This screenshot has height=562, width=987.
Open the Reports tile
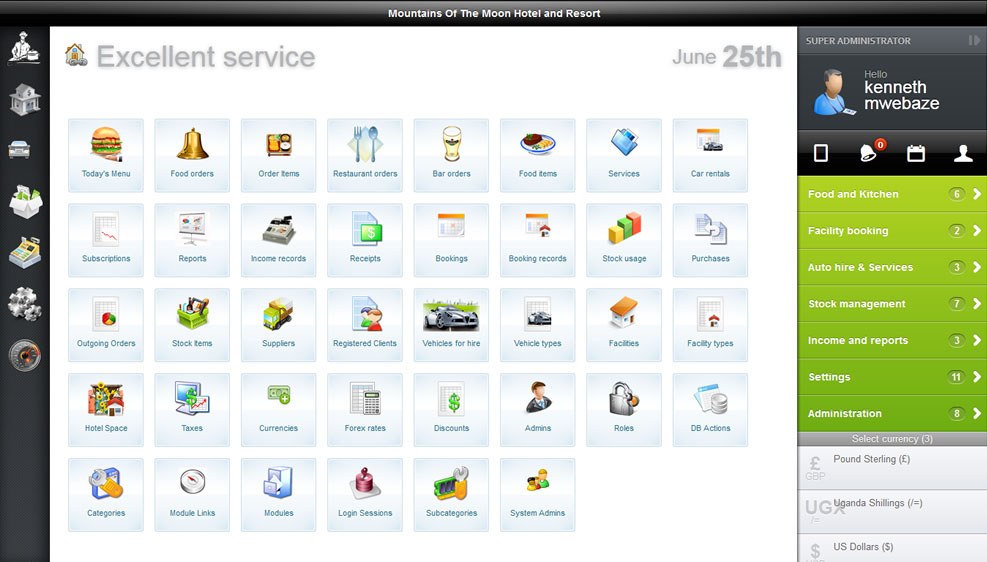(x=192, y=240)
